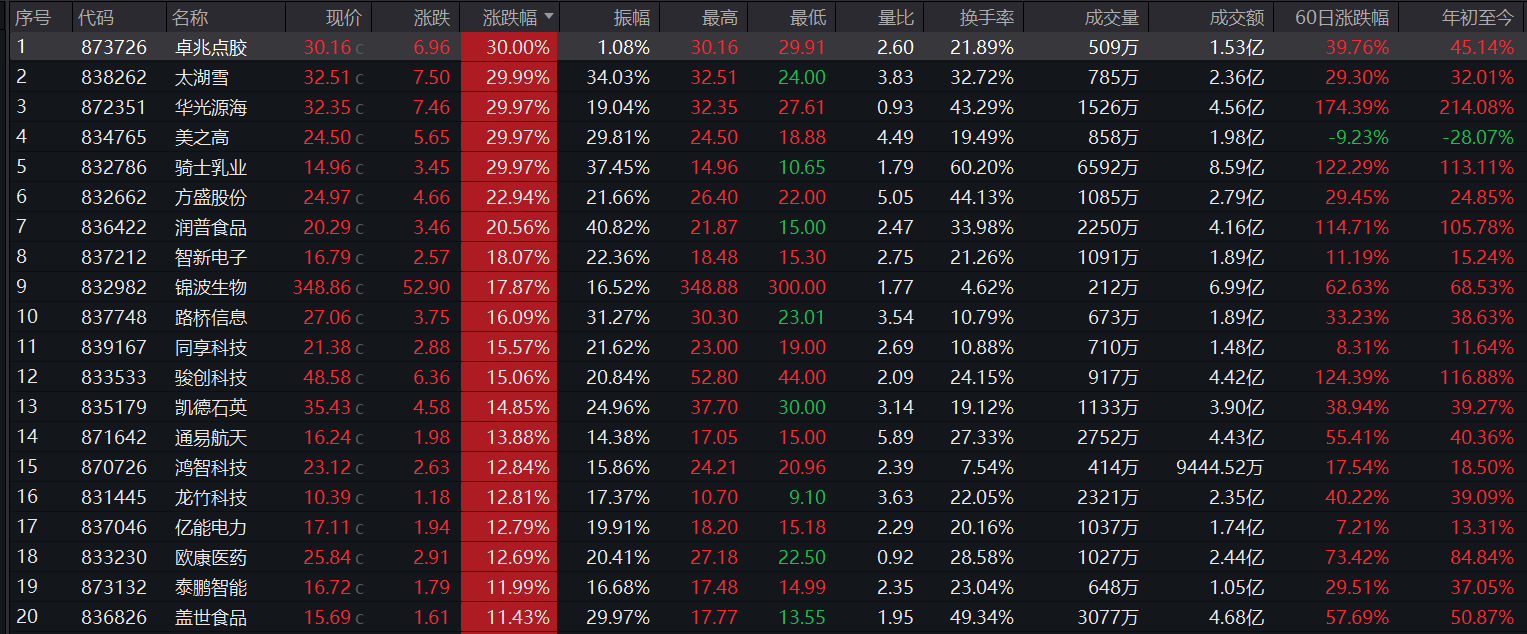The image size is (1527, 634).
Task: Sort by 成交量 column header
Action: pos(1111,17)
